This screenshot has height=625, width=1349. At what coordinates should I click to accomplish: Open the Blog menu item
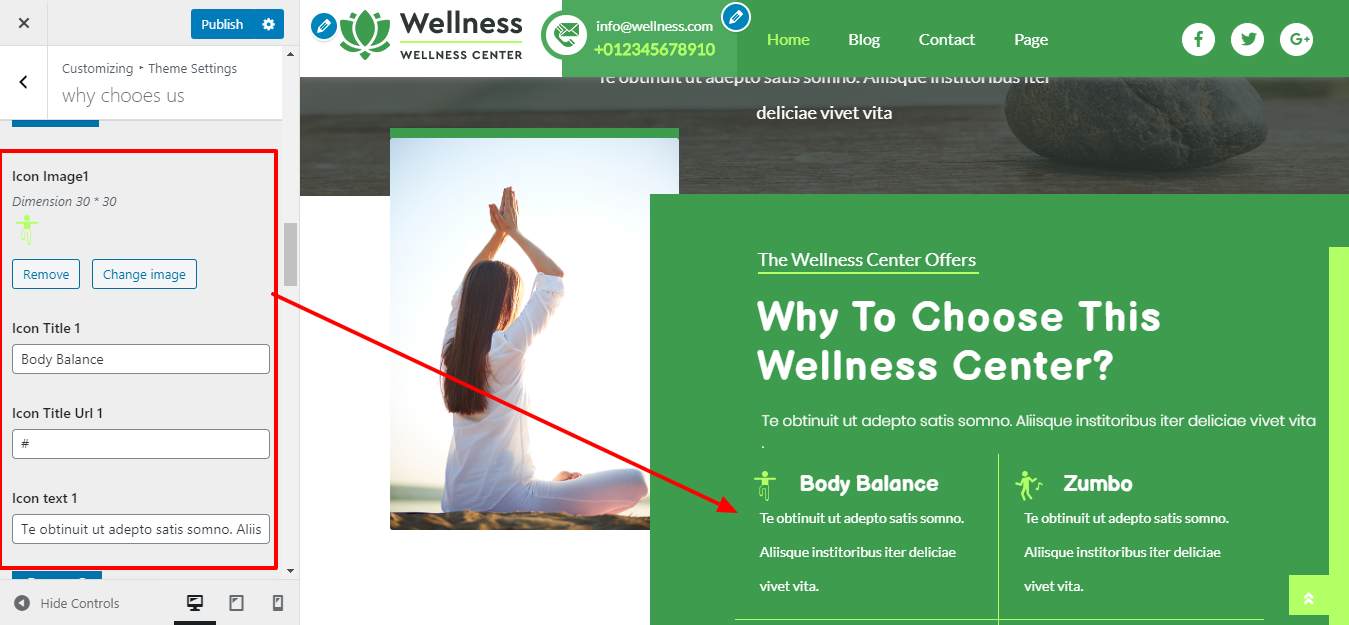click(864, 39)
